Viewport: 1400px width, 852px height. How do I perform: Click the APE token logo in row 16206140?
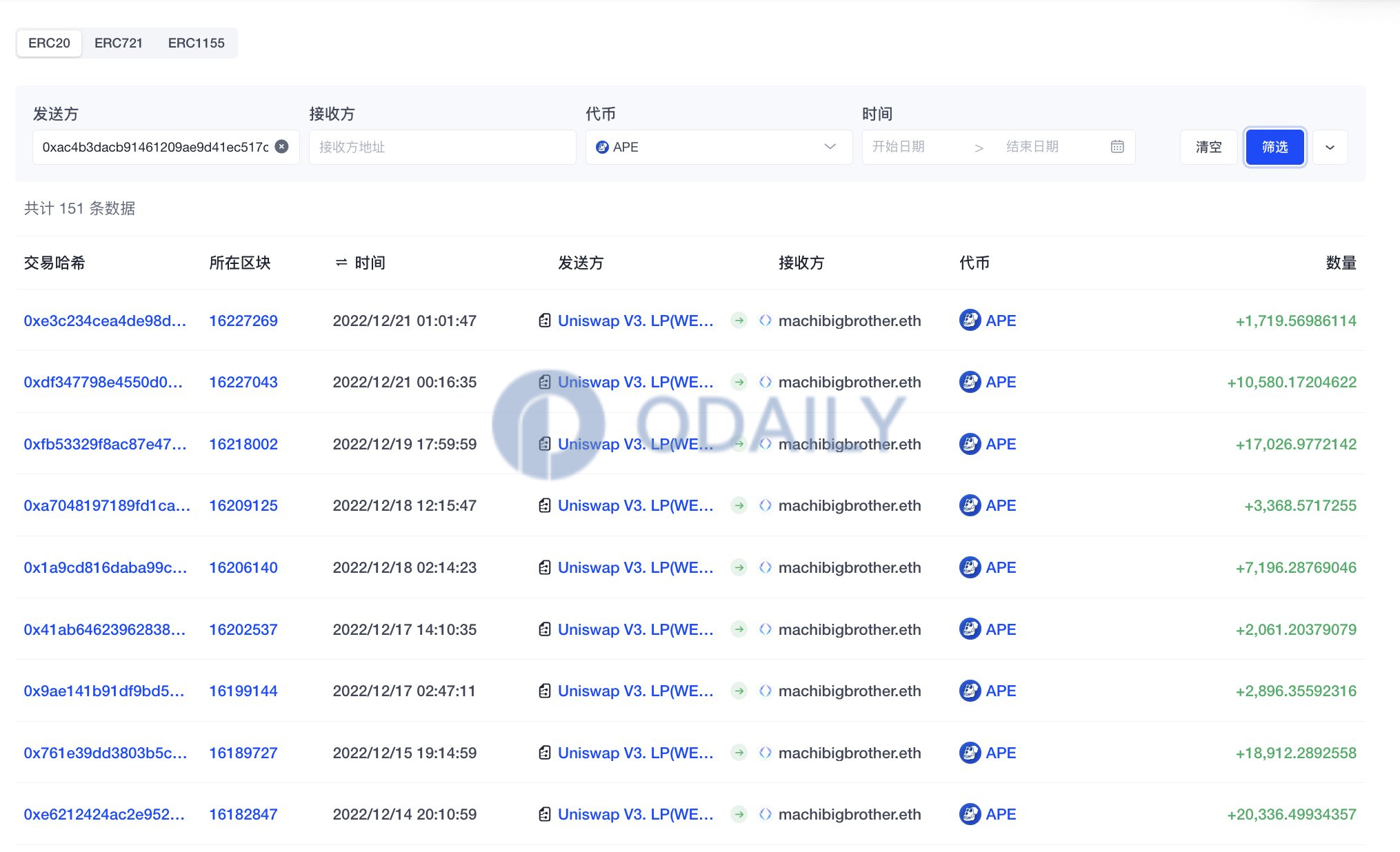tap(970, 567)
